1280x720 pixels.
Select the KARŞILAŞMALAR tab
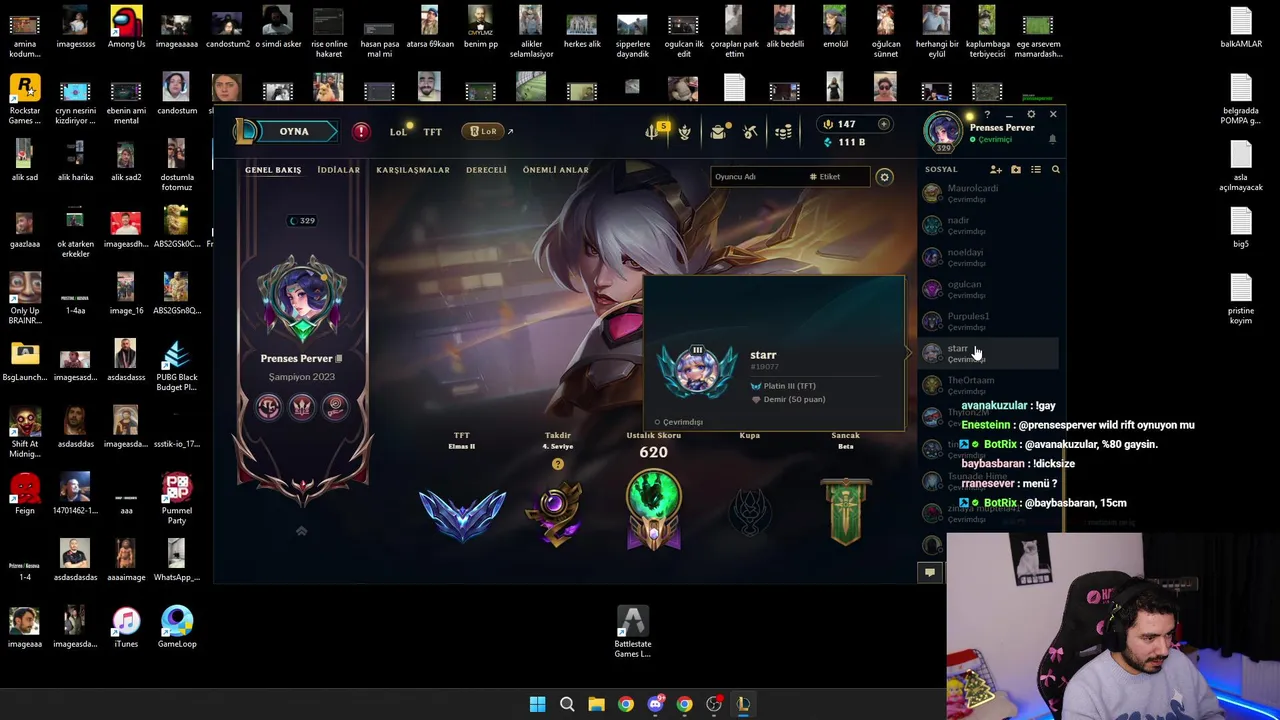pos(413,170)
